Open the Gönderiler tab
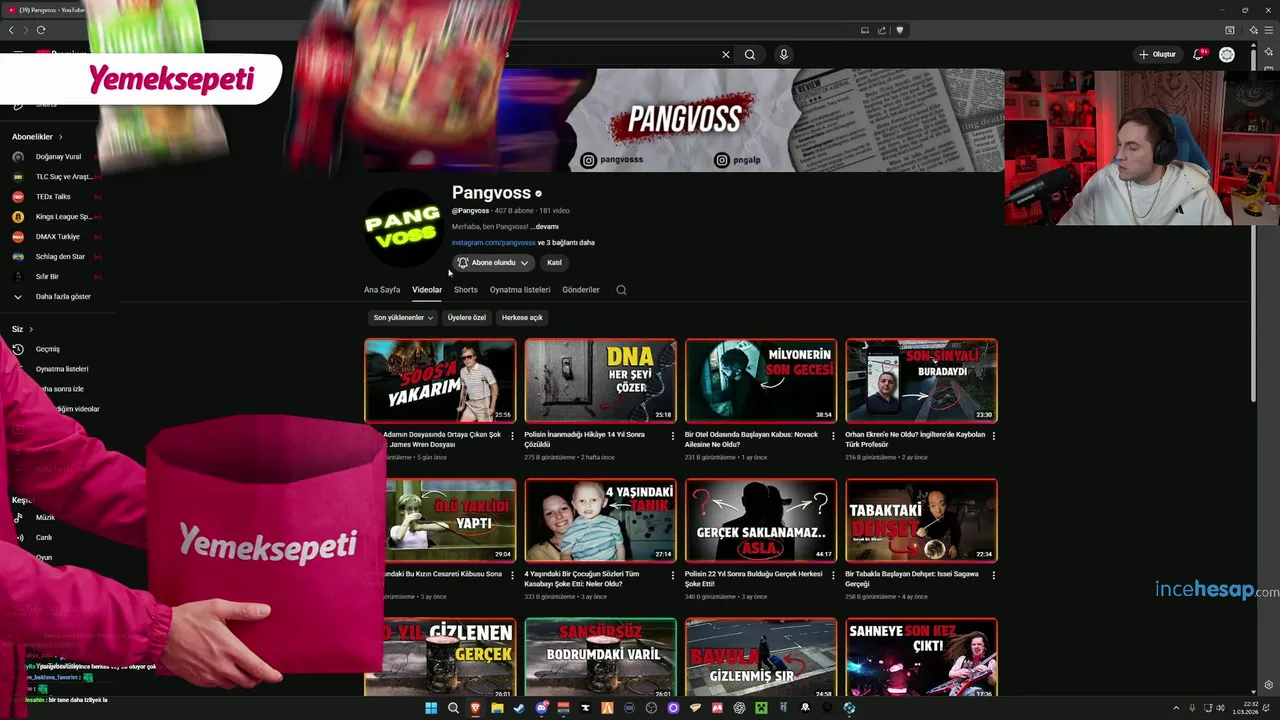The height and width of the screenshot is (720, 1280). pos(581,290)
